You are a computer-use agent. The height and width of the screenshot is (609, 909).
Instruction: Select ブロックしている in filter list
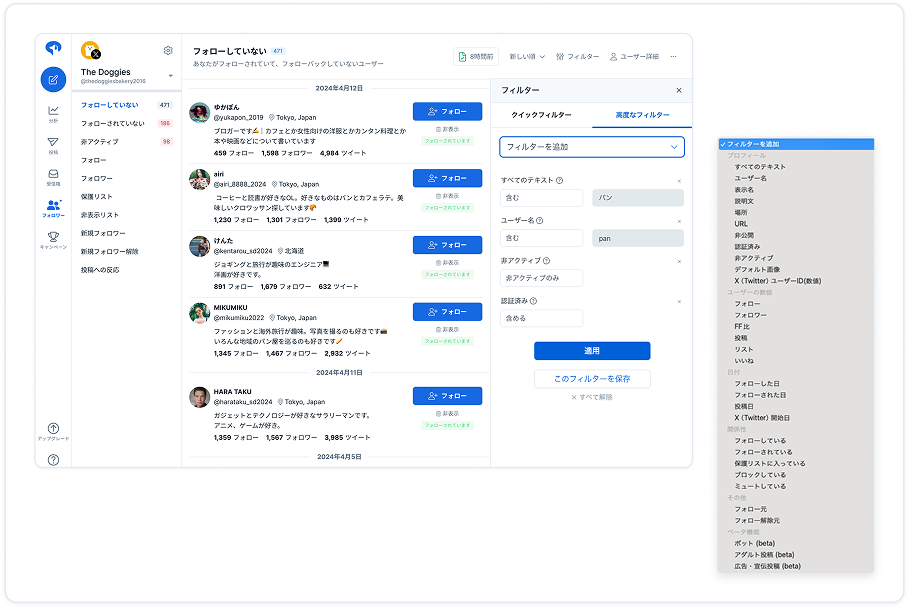pos(760,475)
